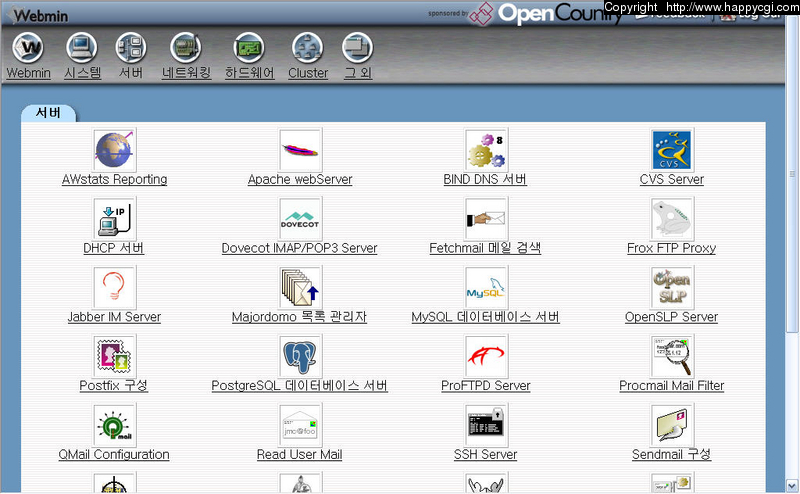
Task: Follow the ProFTPD Server link
Action: pos(486,386)
